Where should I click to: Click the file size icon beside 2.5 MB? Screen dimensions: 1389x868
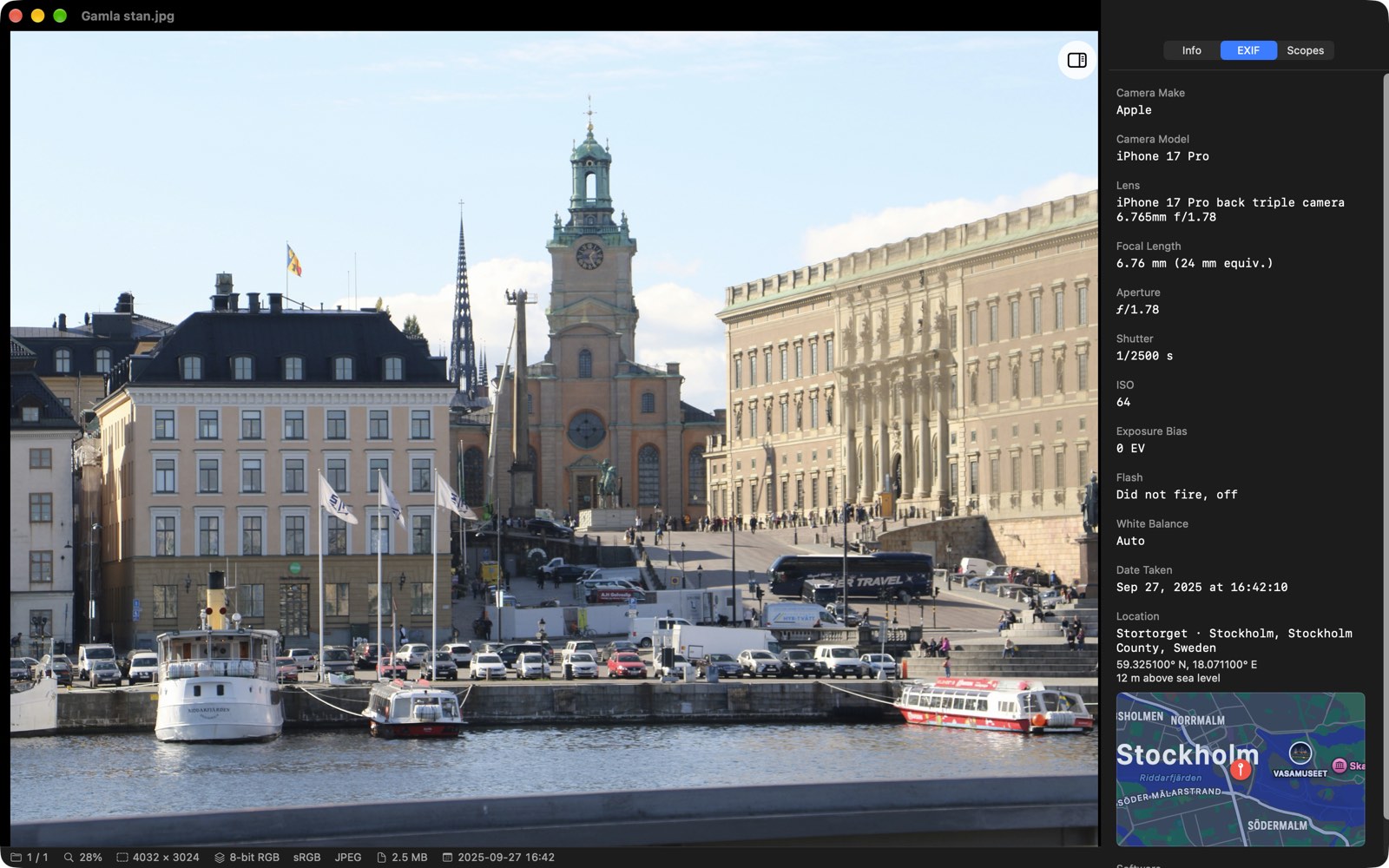[x=381, y=857]
